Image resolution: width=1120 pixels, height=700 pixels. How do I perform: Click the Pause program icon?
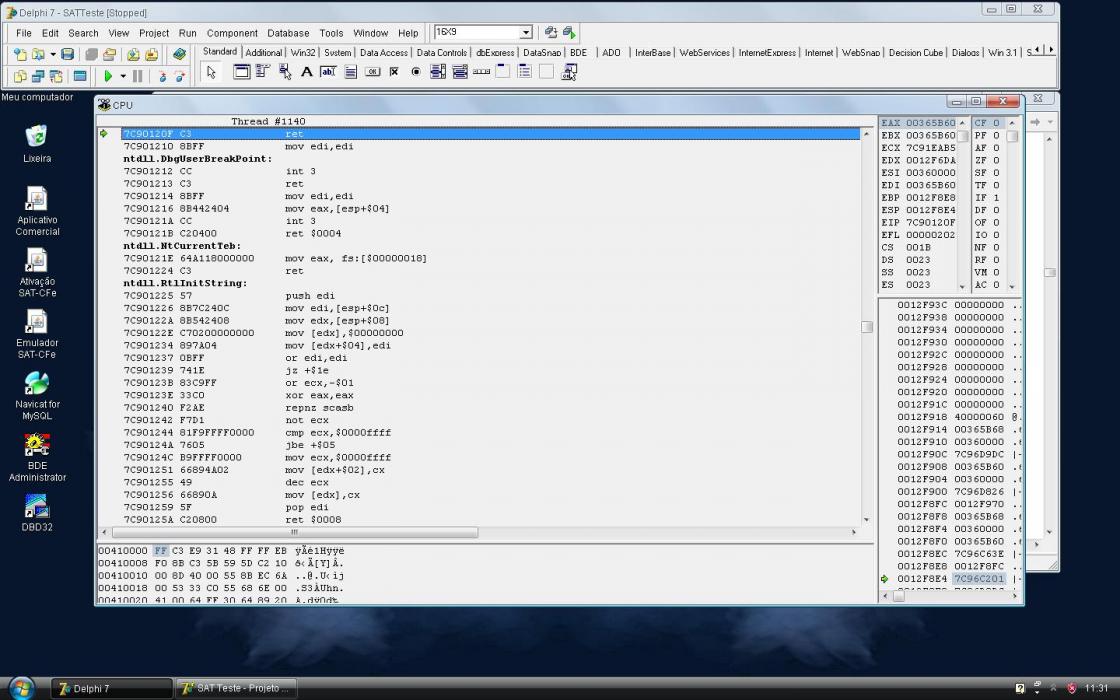coord(138,76)
